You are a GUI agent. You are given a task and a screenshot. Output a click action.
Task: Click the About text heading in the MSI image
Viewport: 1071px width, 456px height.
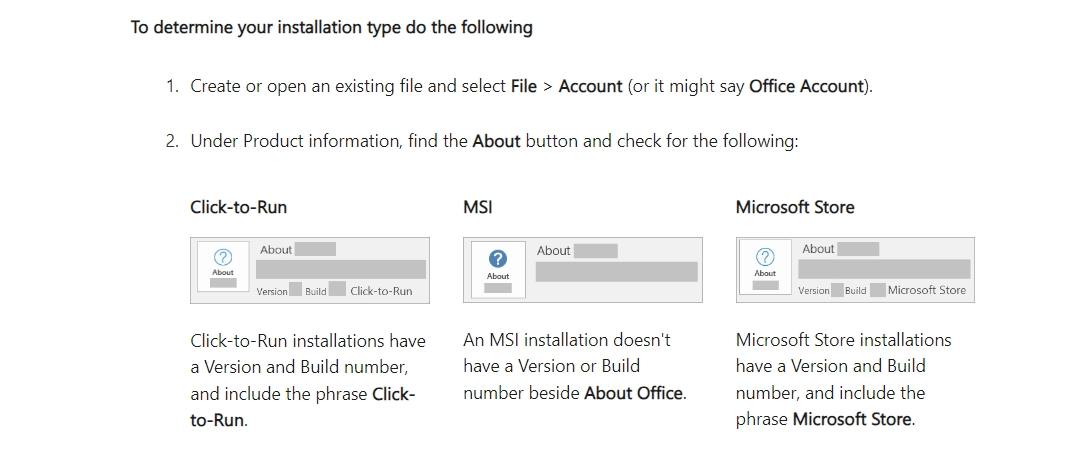pyautogui.click(x=553, y=251)
